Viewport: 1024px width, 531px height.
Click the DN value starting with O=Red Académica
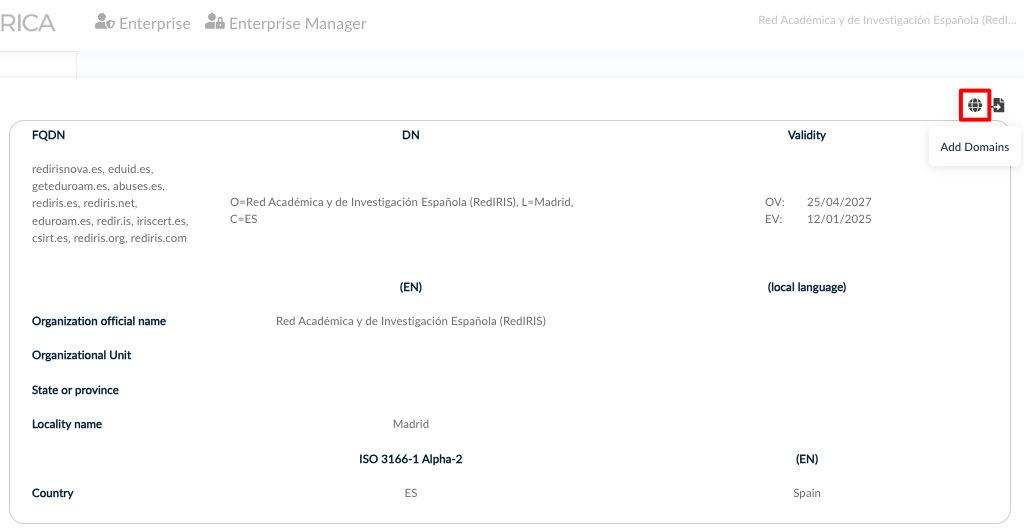pos(401,210)
